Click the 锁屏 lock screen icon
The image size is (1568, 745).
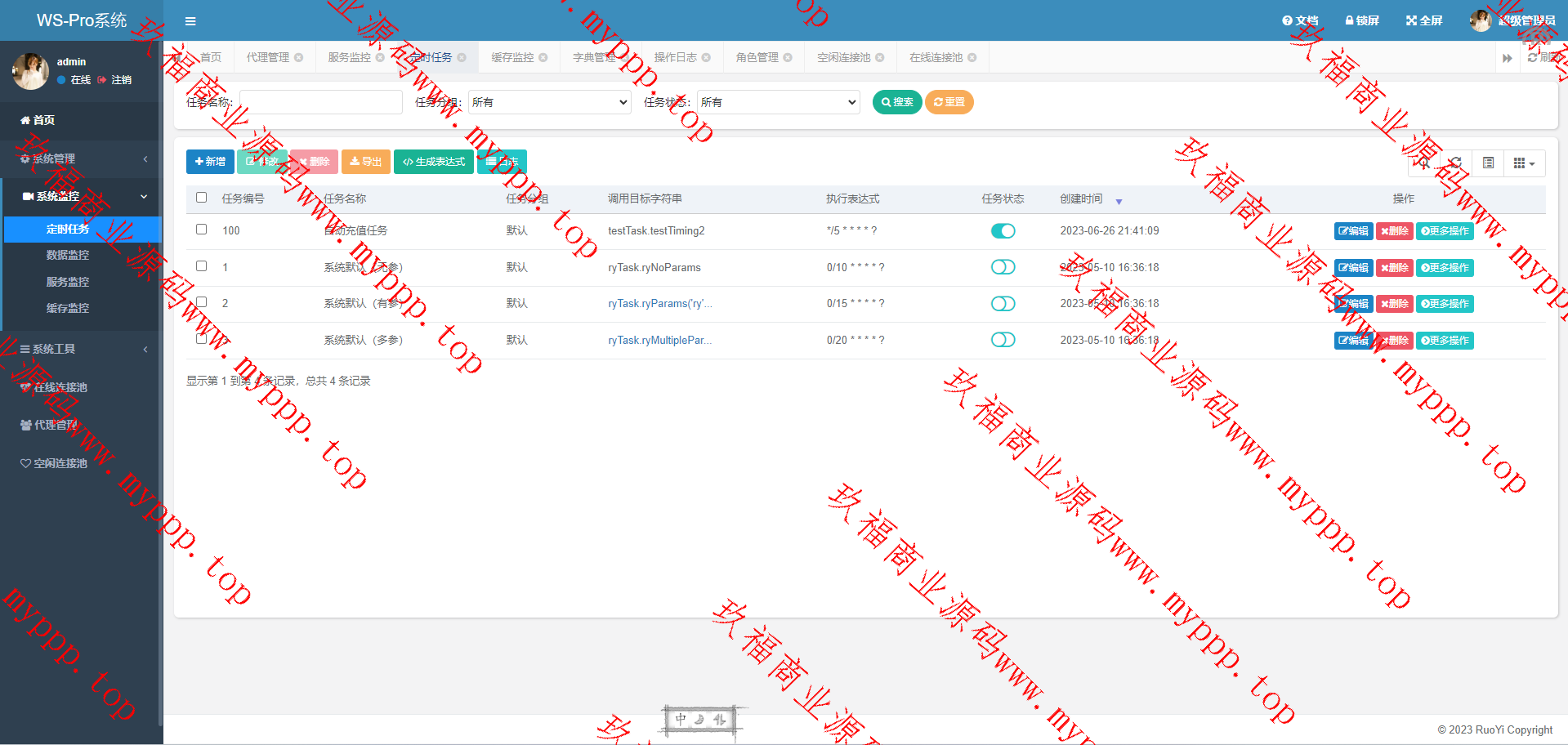click(x=1361, y=20)
